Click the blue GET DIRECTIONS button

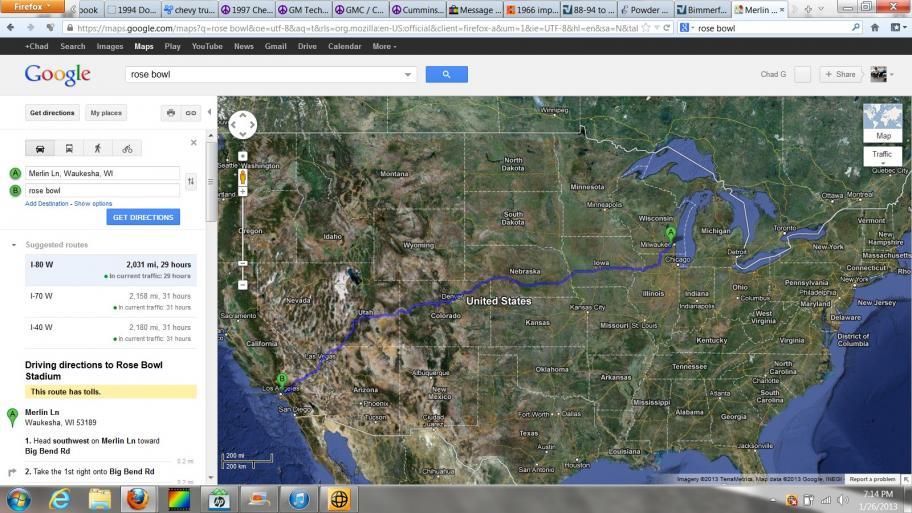click(x=143, y=217)
